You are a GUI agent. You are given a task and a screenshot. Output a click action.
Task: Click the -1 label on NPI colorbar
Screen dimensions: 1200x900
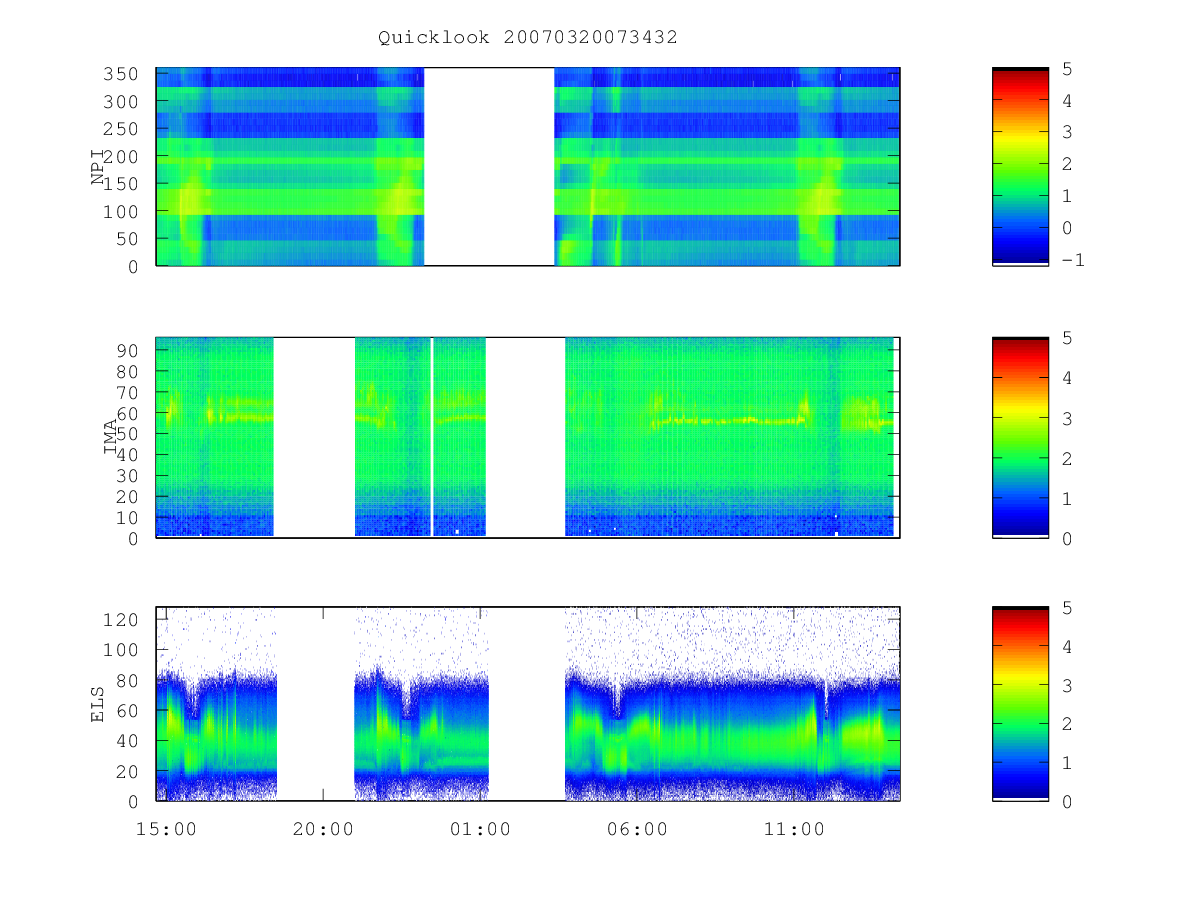pyautogui.click(x=1073, y=260)
